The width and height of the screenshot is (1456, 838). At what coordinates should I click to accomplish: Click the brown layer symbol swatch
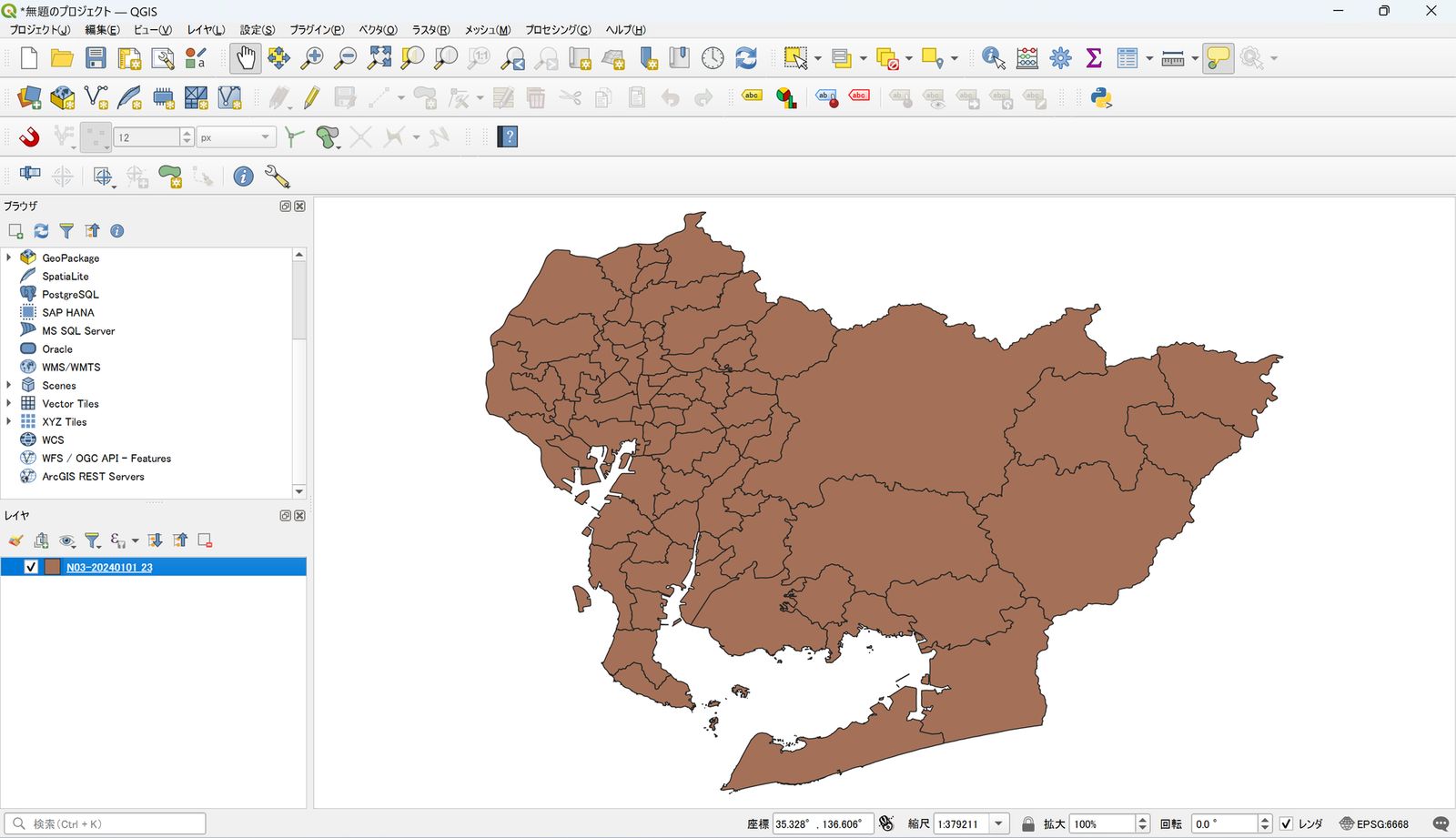click(53, 567)
